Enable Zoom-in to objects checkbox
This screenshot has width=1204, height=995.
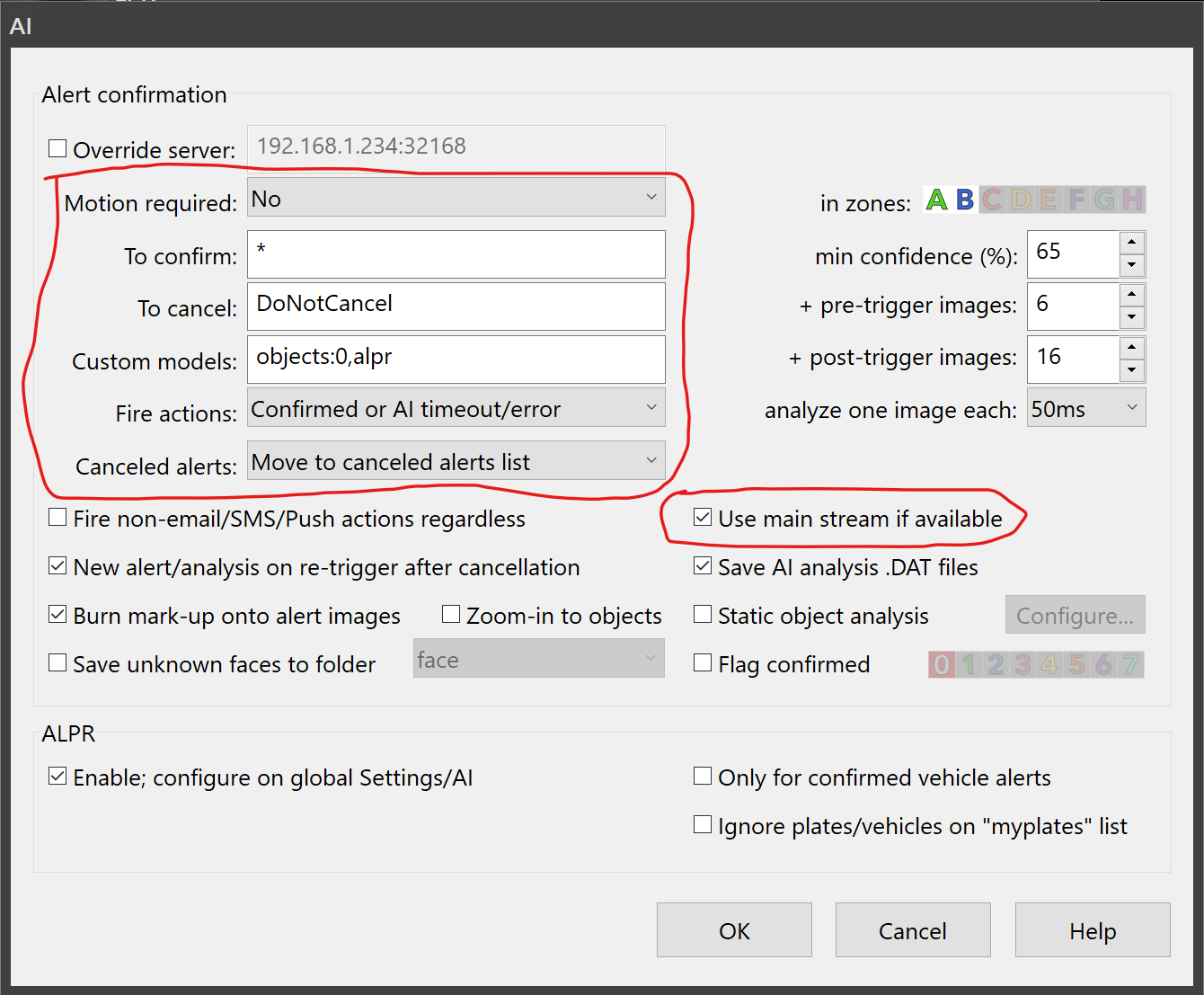[x=451, y=615]
